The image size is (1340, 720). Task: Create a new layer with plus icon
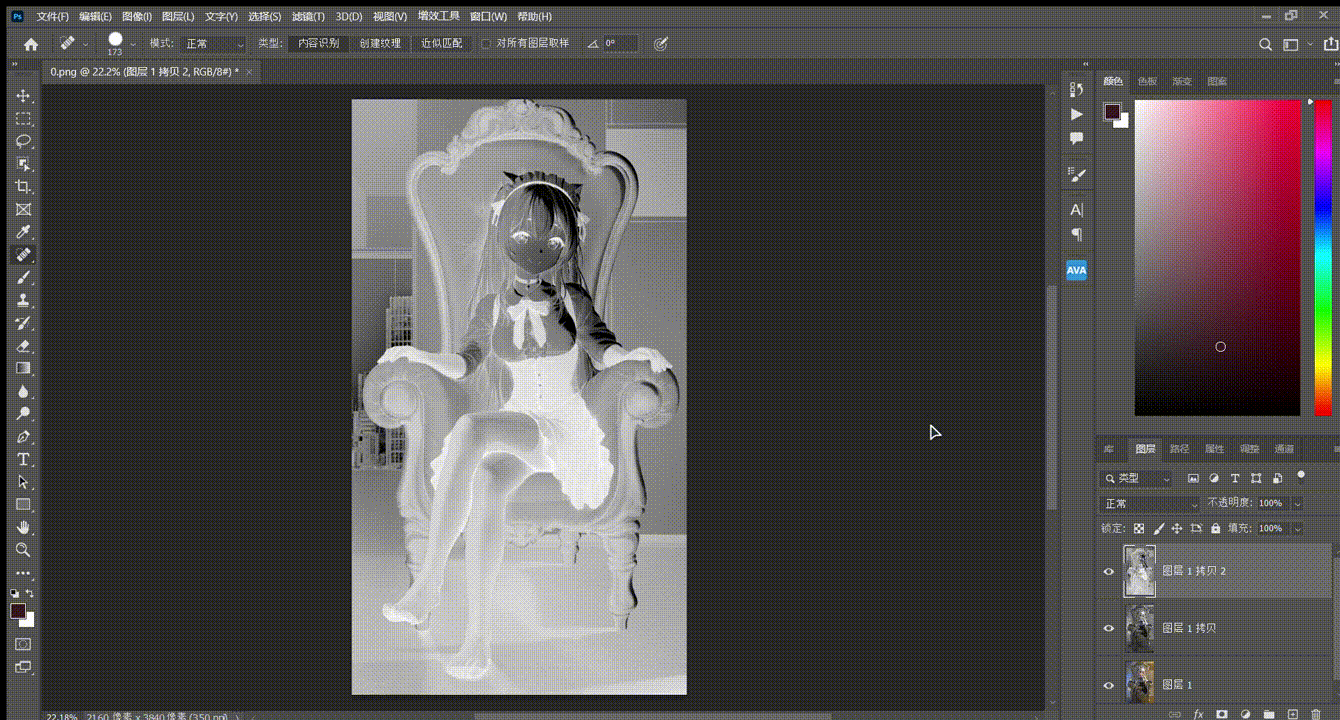tap(1293, 714)
